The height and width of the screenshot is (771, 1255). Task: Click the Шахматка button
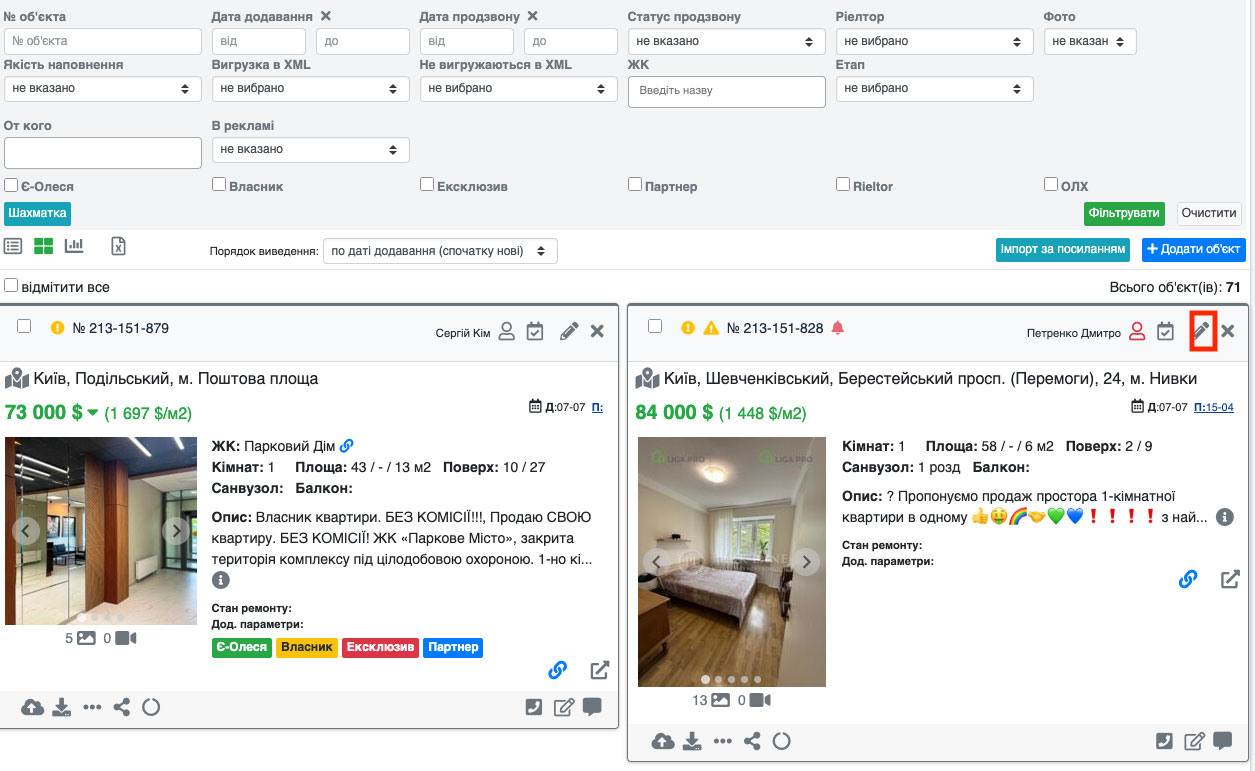click(x=38, y=213)
